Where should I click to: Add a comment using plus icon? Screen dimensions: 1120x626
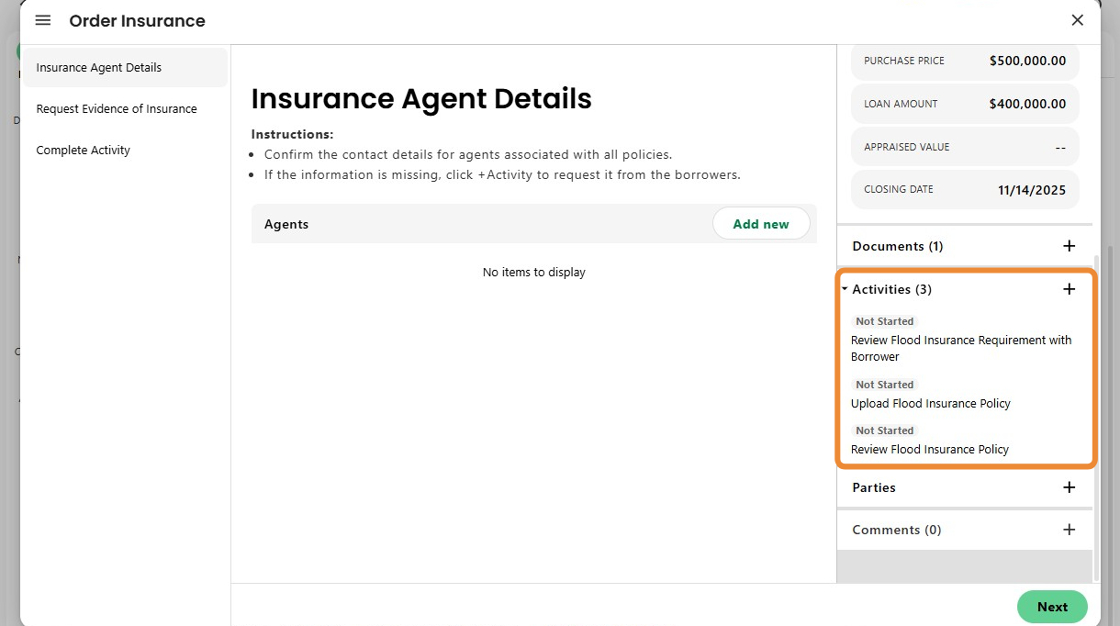[x=1069, y=530]
